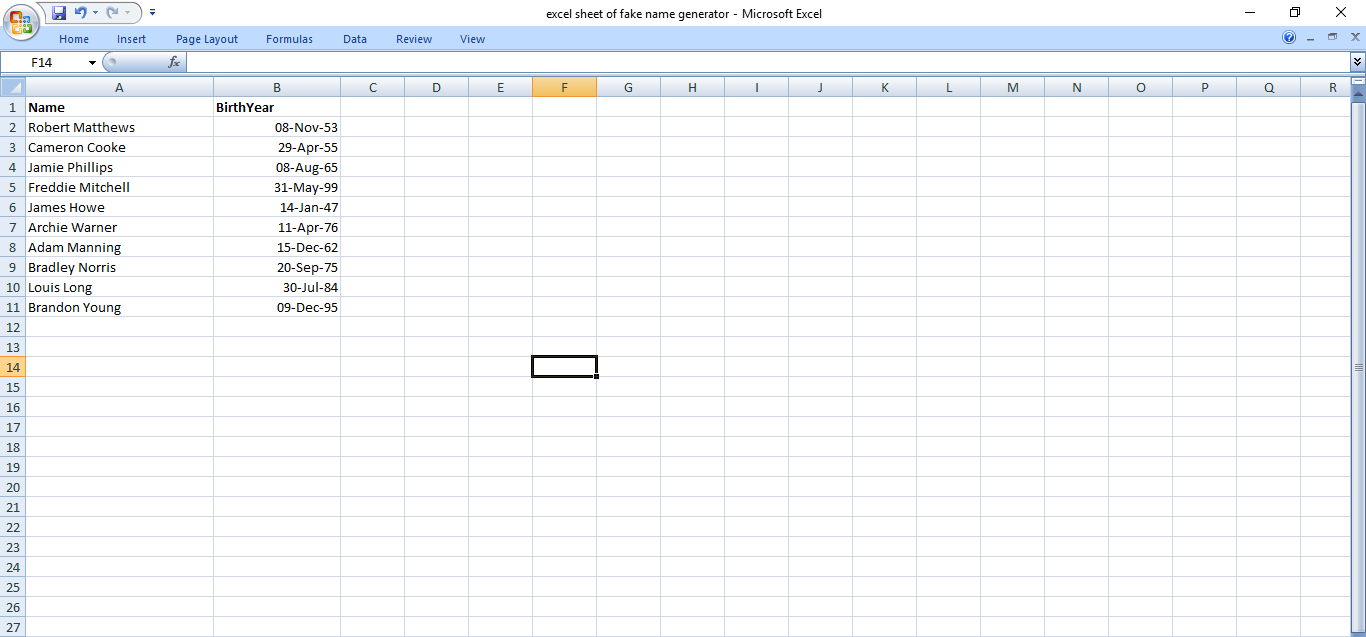Image resolution: width=1366 pixels, height=637 pixels.
Task: Open the Page Layout ribbon tab
Action: pos(207,39)
